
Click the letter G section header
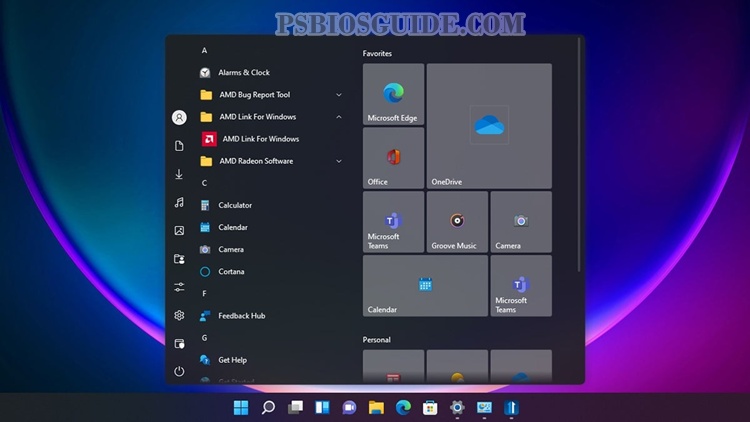(x=204, y=338)
